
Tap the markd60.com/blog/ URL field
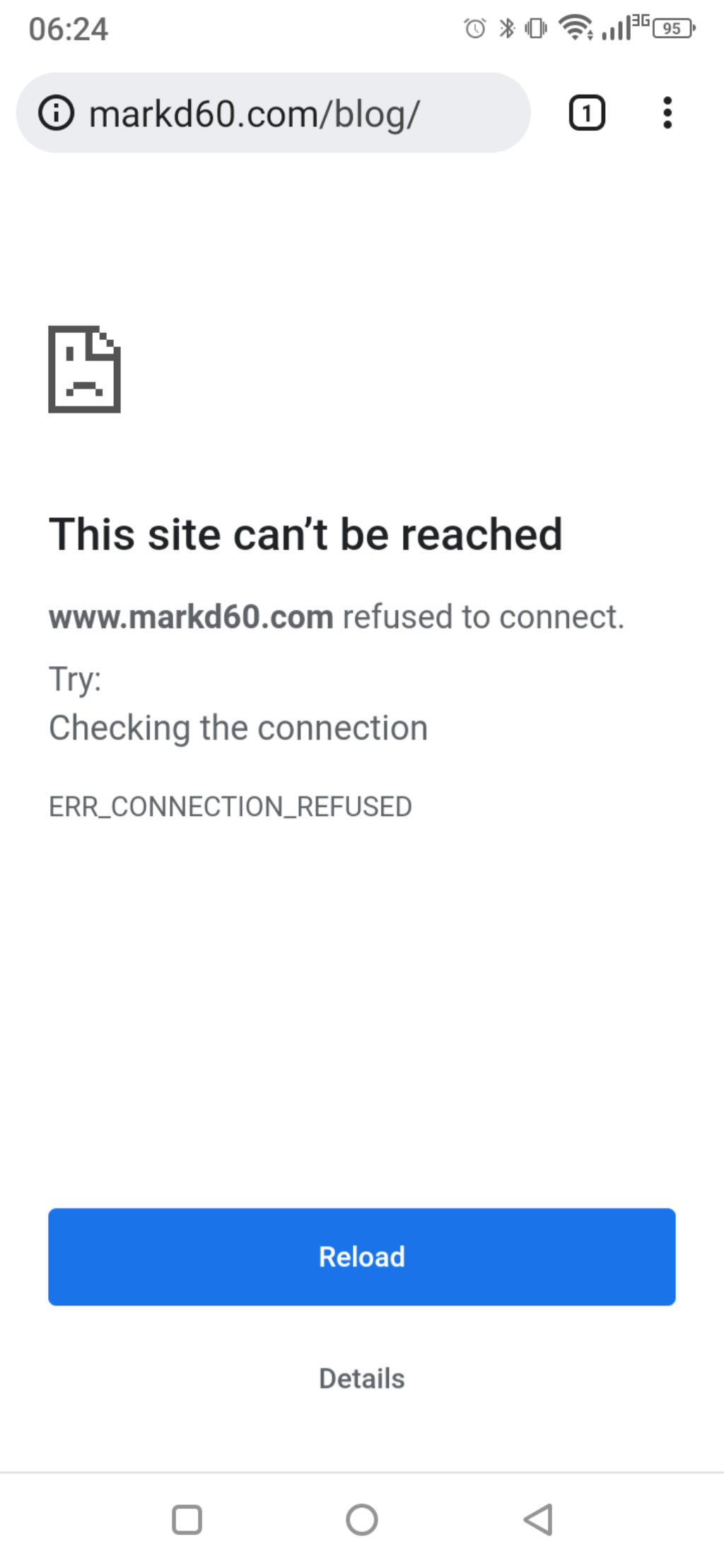pos(273,113)
